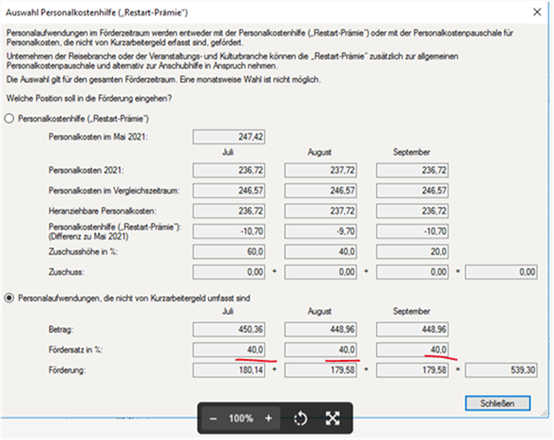Click the Fördersatz August field 40,0
This screenshot has height=440, width=554.
(x=320, y=350)
